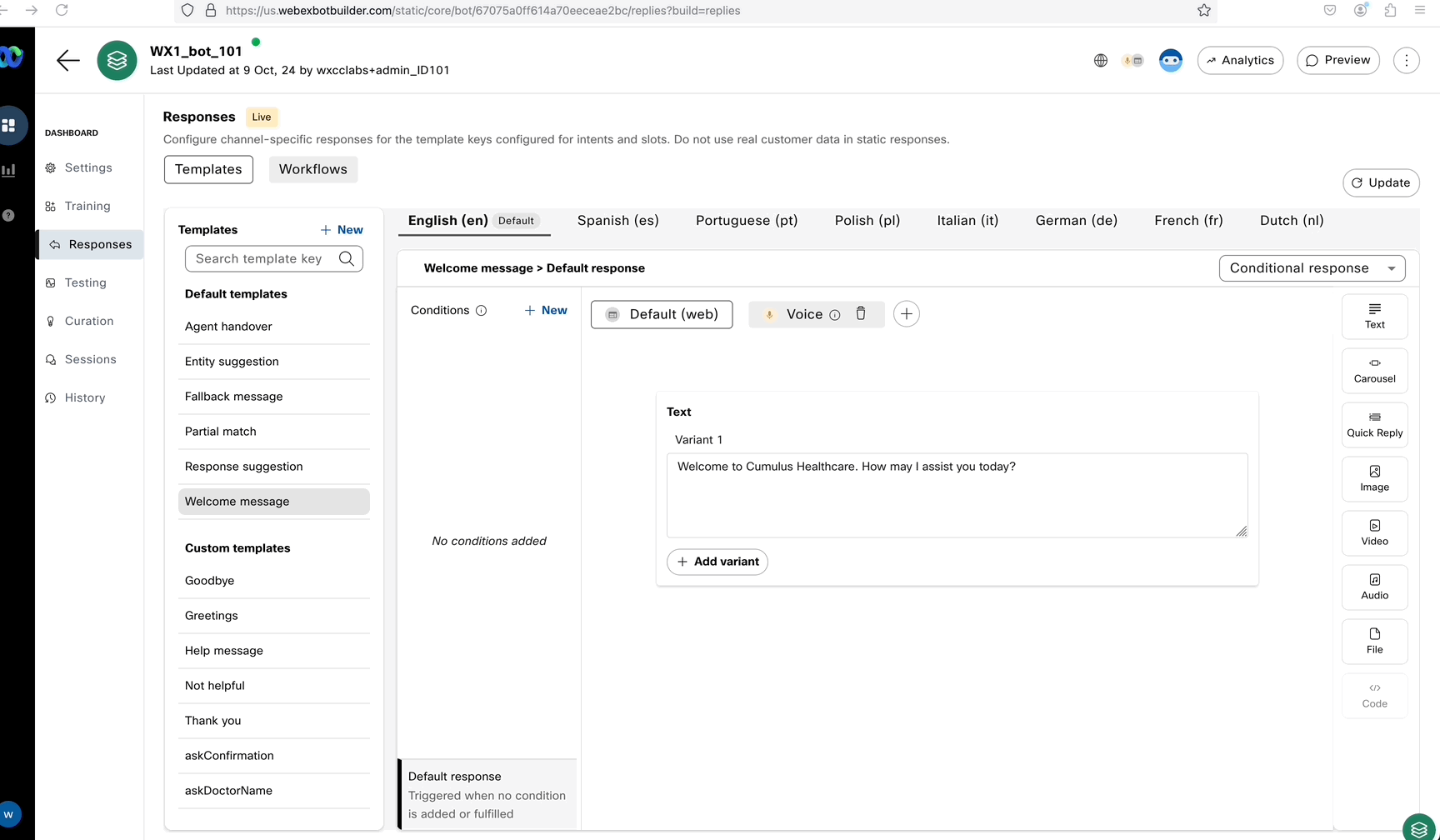The image size is (1440, 840).
Task: Click the Update button
Action: point(1381,182)
